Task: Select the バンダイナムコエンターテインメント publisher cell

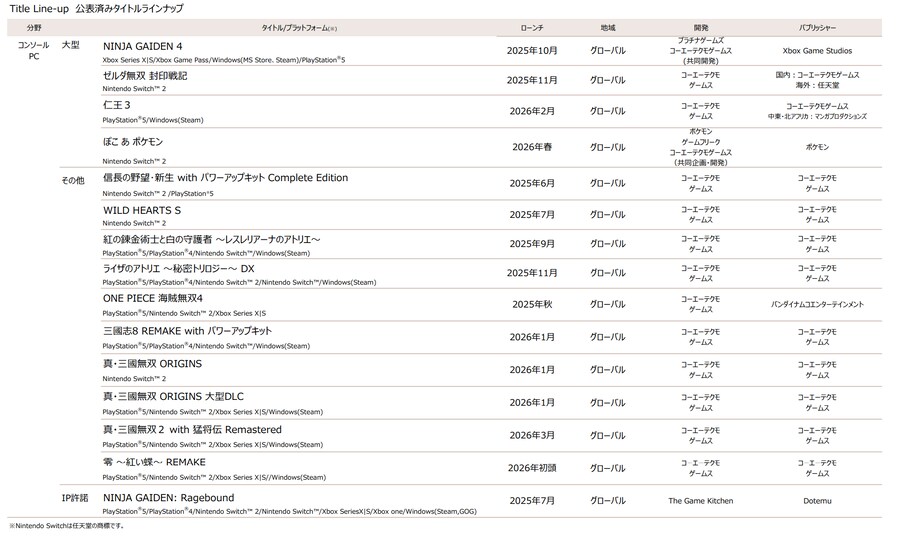Action: (817, 303)
